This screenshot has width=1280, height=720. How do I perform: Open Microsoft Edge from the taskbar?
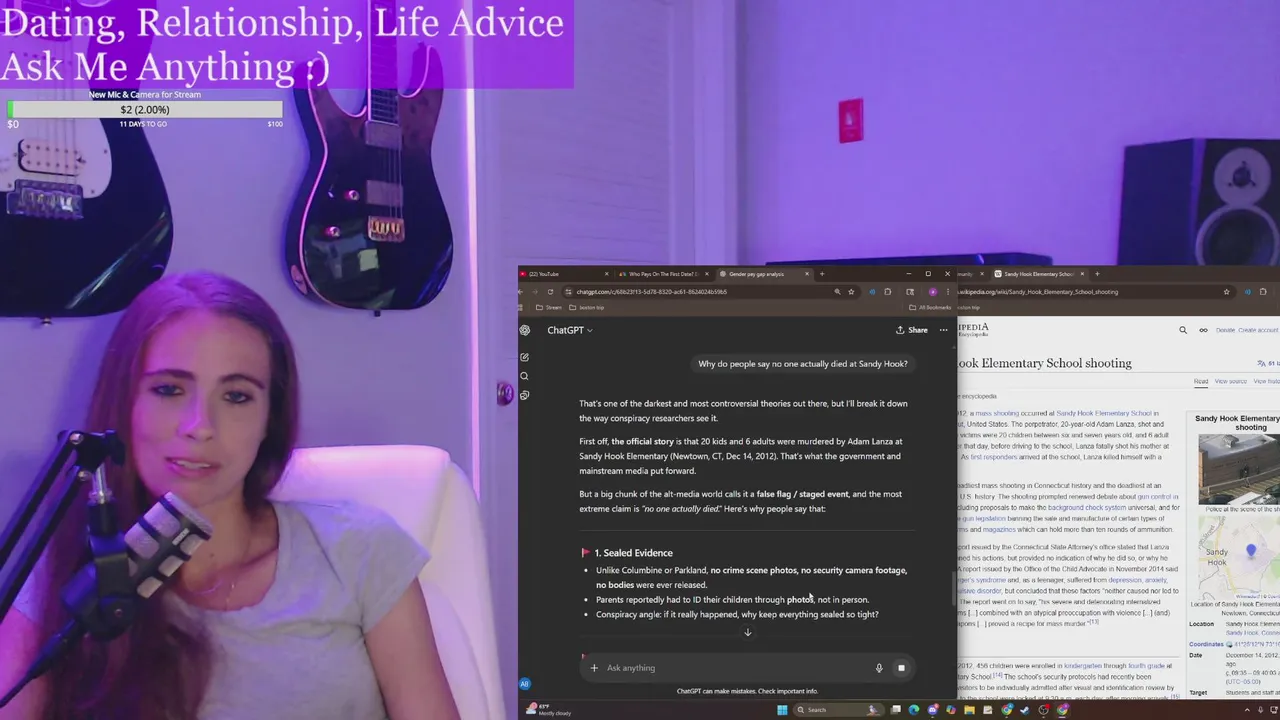click(x=914, y=710)
